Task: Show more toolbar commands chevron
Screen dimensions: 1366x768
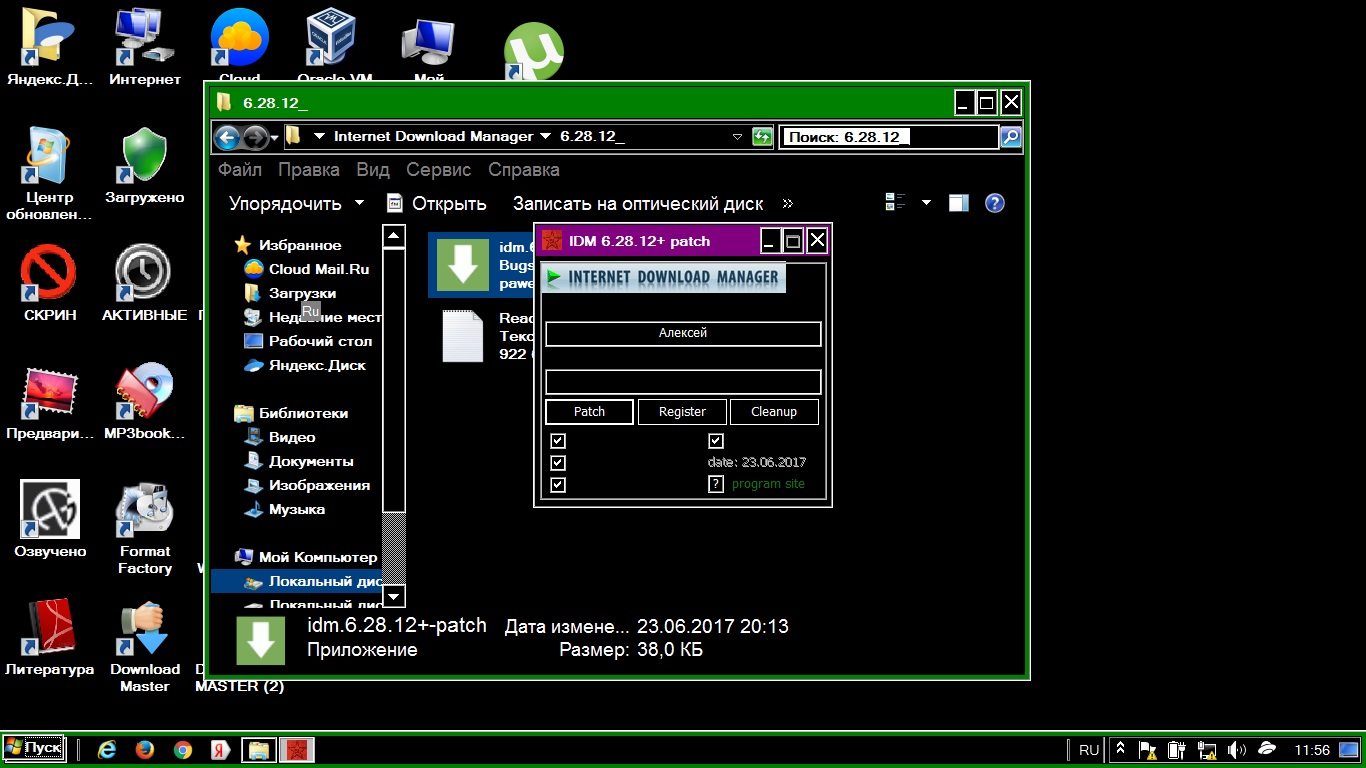Action: [x=788, y=204]
